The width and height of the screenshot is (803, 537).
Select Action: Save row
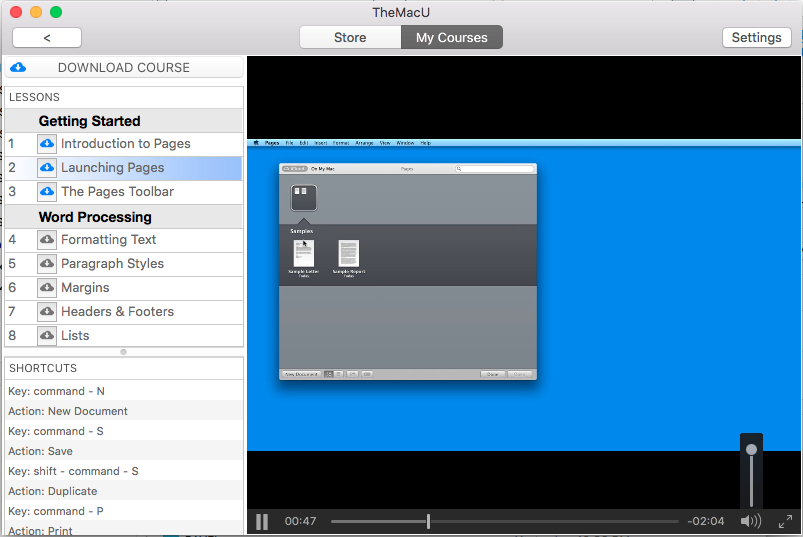tap(124, 451)
